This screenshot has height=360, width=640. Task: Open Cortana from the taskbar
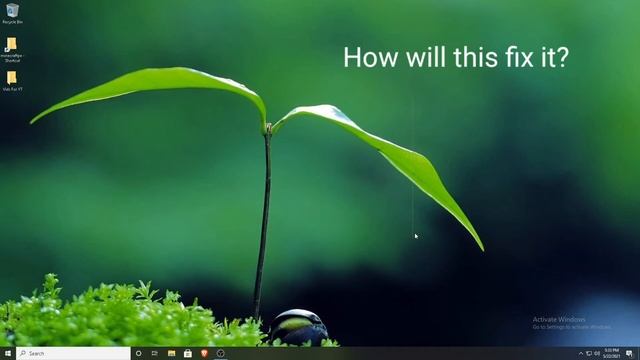tap(138, 353)
